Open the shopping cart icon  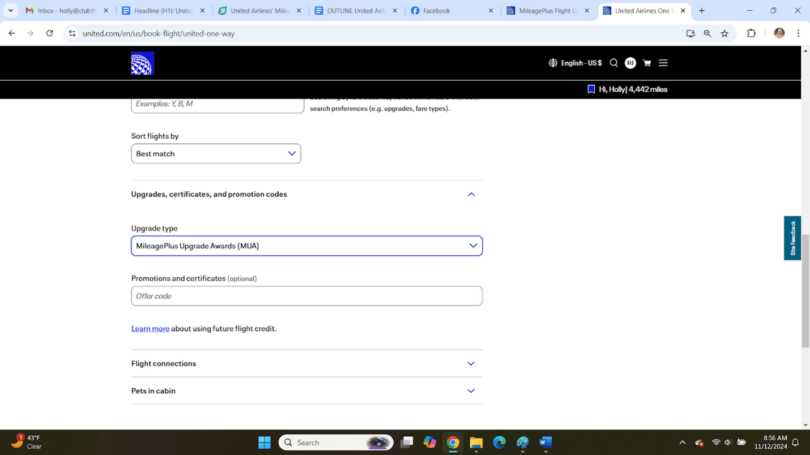[647, 63]
